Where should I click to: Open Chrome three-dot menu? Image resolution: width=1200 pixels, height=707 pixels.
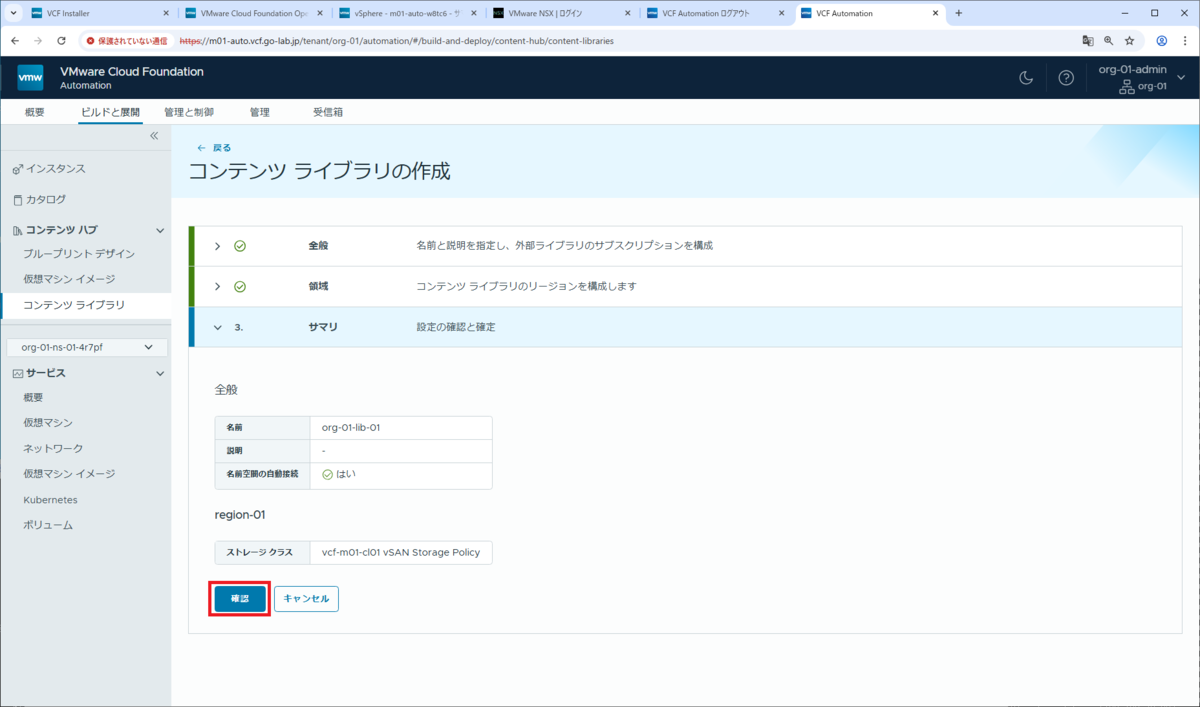(1184, 41)
